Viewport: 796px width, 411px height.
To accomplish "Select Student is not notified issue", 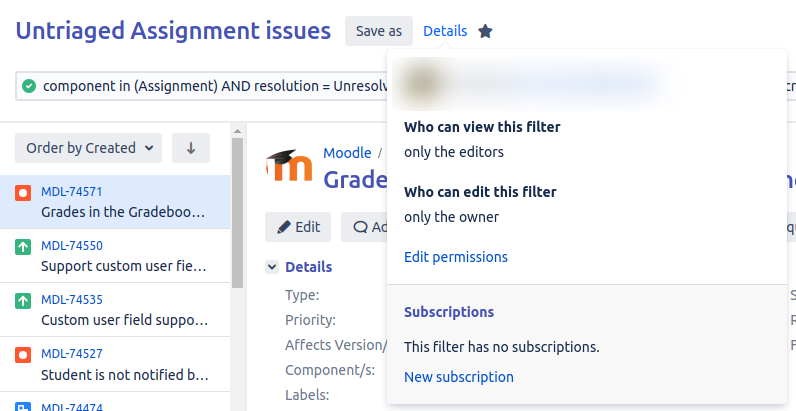I will [124, 375].
